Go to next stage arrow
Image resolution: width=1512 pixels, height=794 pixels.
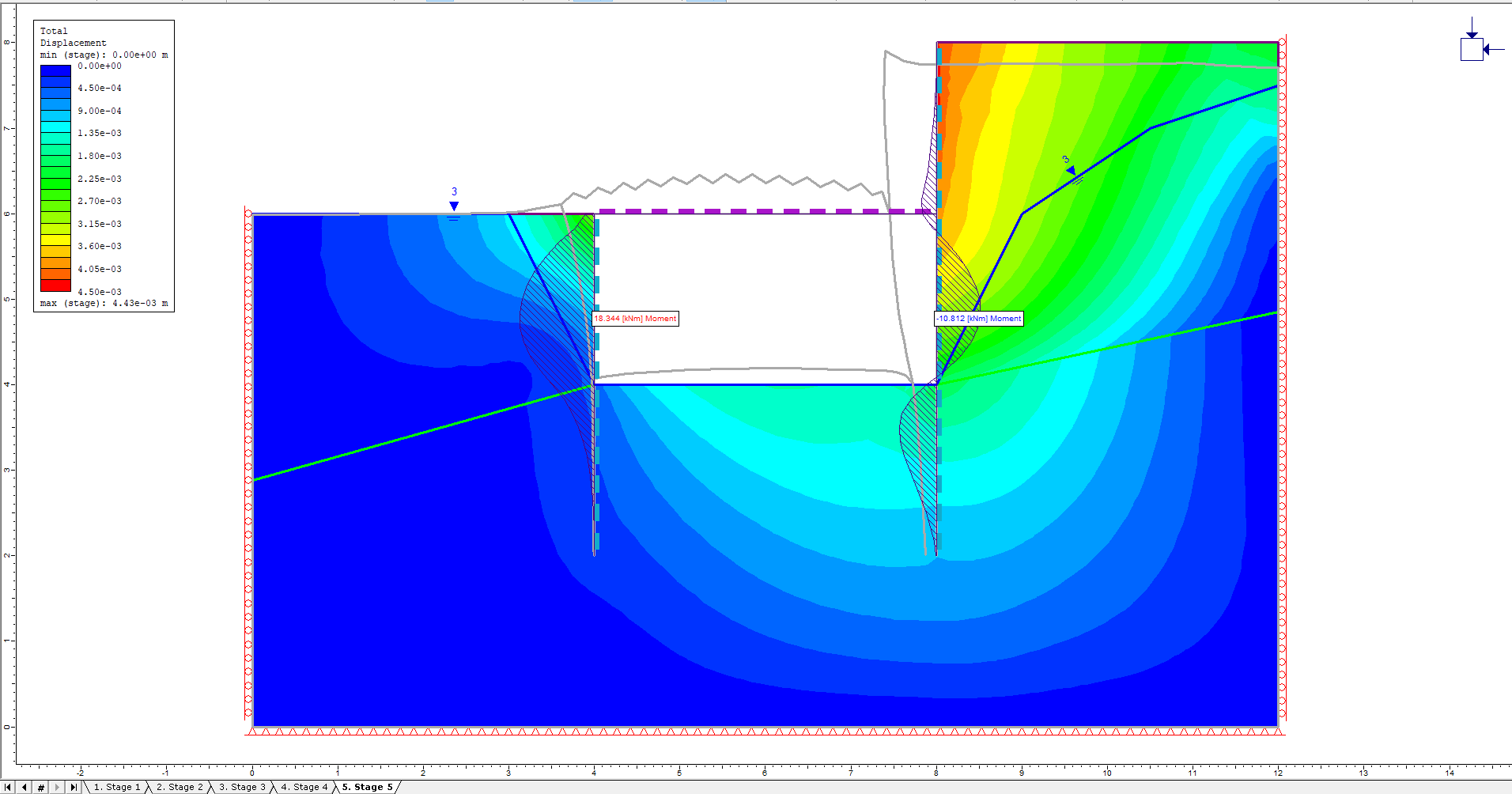57,787
